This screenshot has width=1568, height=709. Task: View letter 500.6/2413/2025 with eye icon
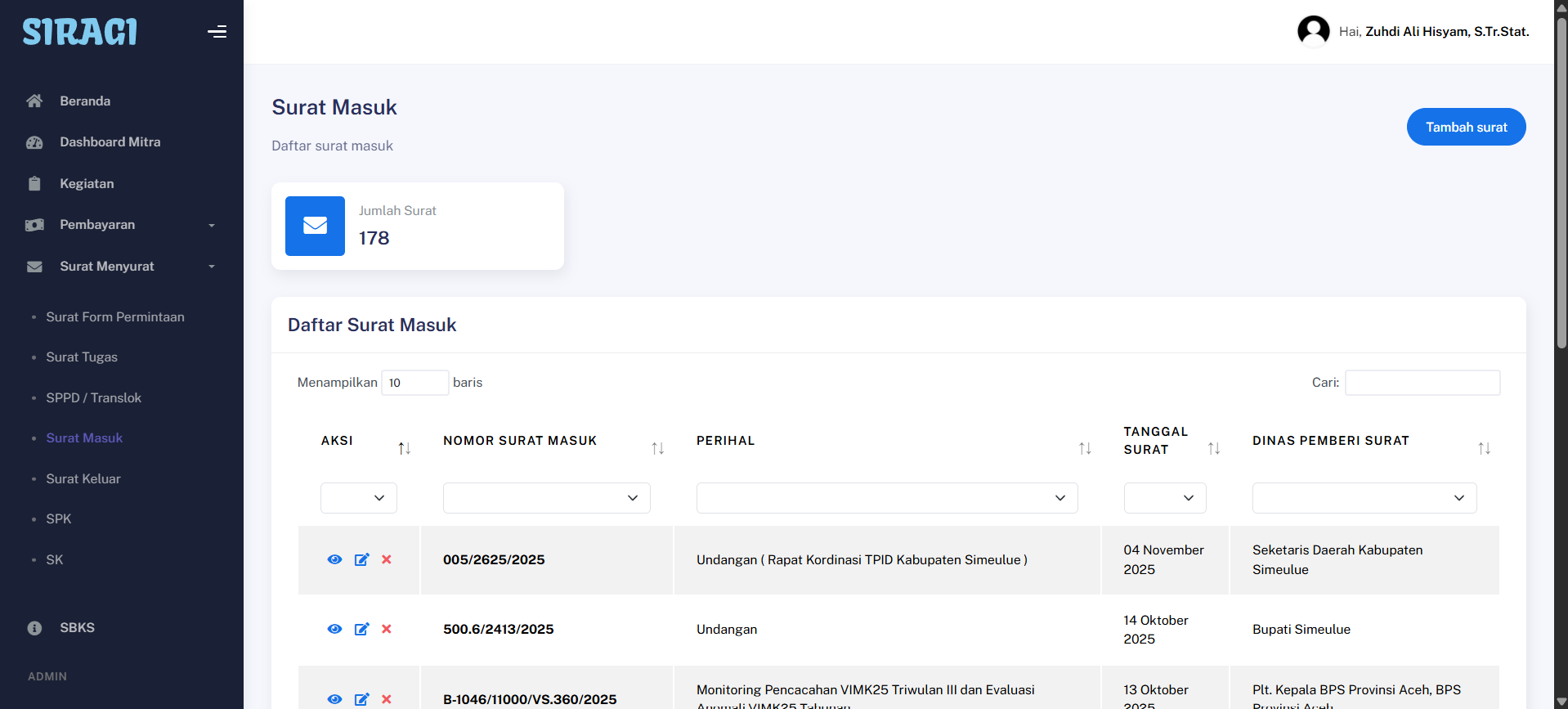(334, 629)
